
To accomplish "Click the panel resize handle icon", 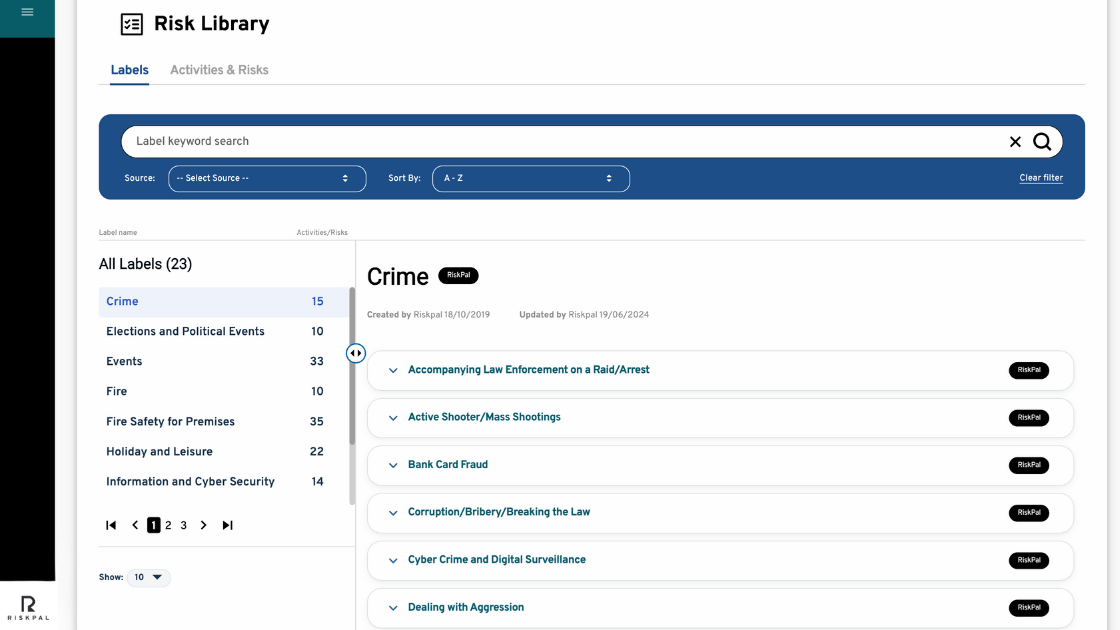I will 356,353.
